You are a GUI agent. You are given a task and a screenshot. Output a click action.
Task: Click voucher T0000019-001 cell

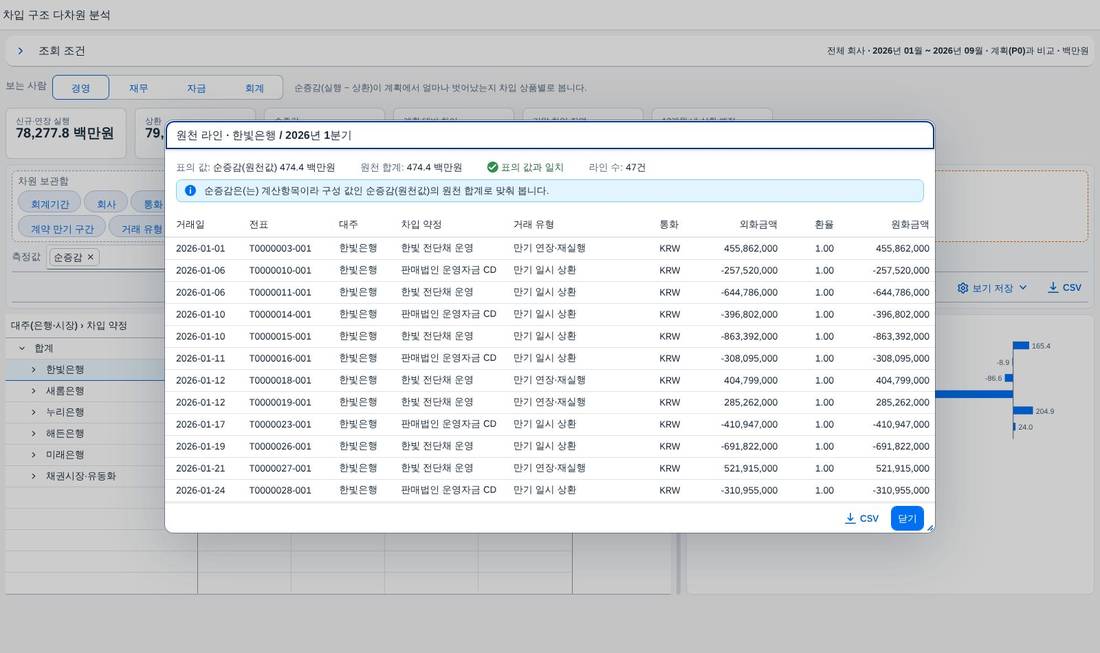pyautogui.click(x=280, y=402)
